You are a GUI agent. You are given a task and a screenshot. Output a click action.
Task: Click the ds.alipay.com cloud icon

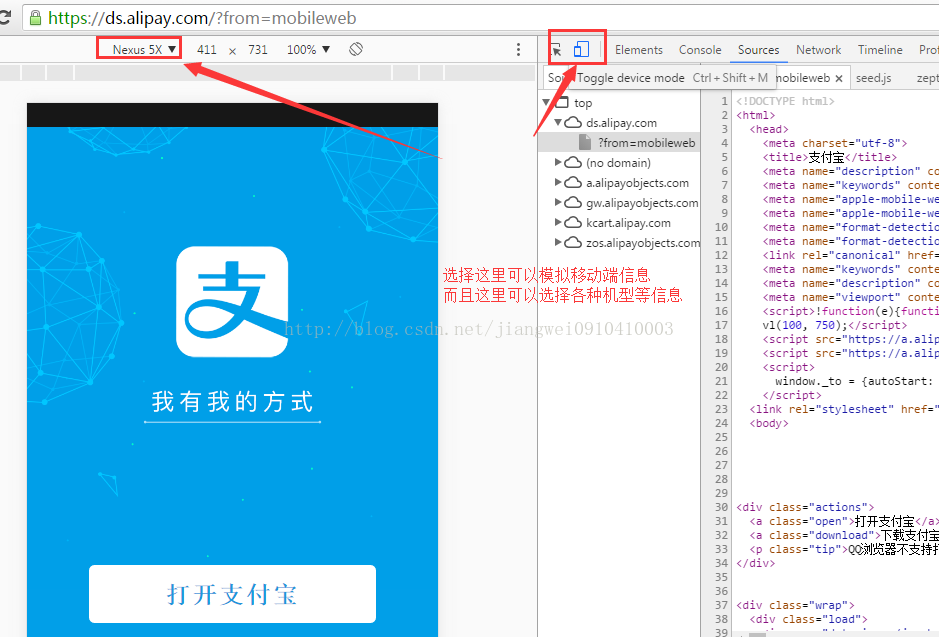[573, 122]
